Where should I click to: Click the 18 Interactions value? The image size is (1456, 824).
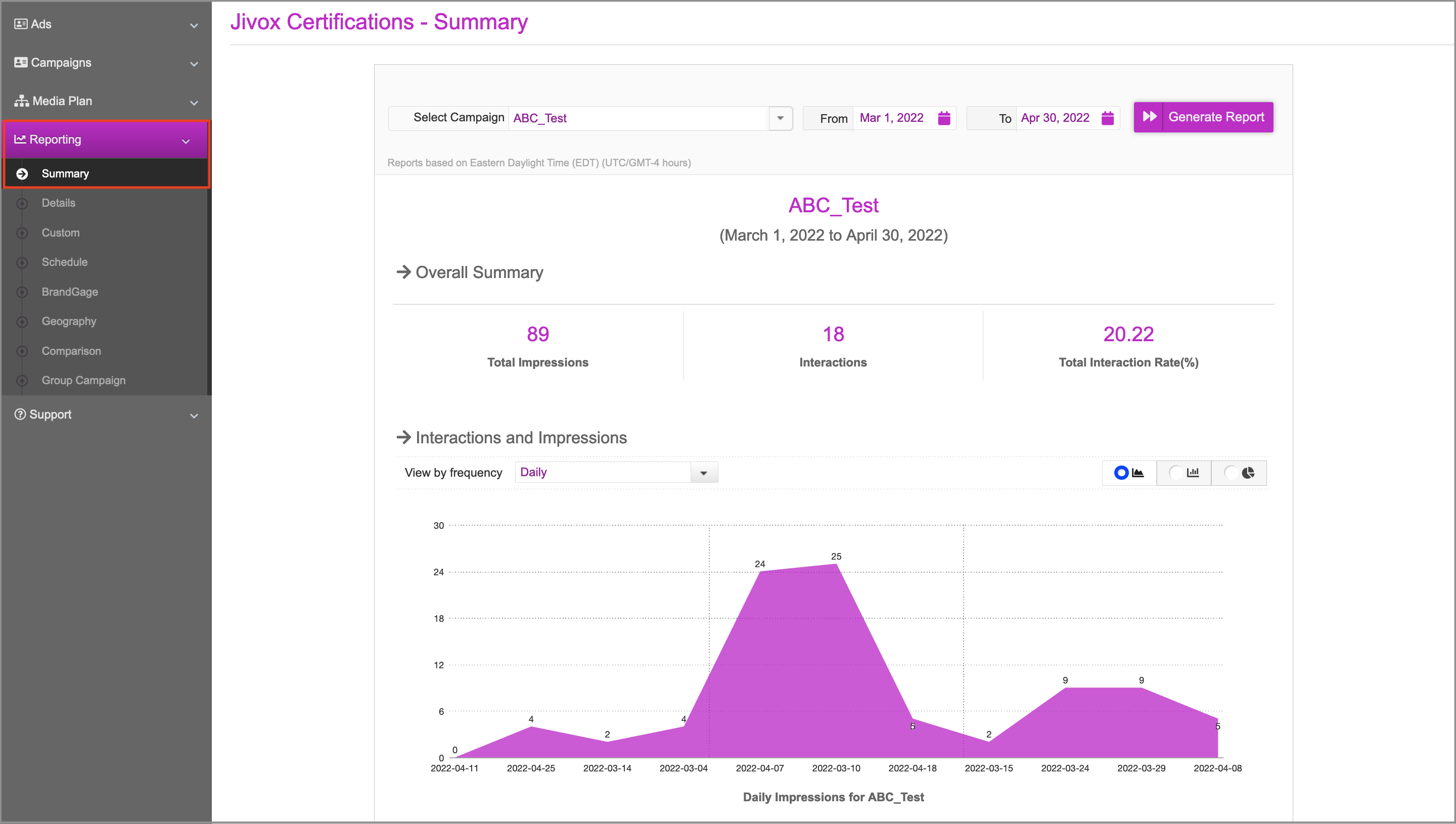coord(833,334)
